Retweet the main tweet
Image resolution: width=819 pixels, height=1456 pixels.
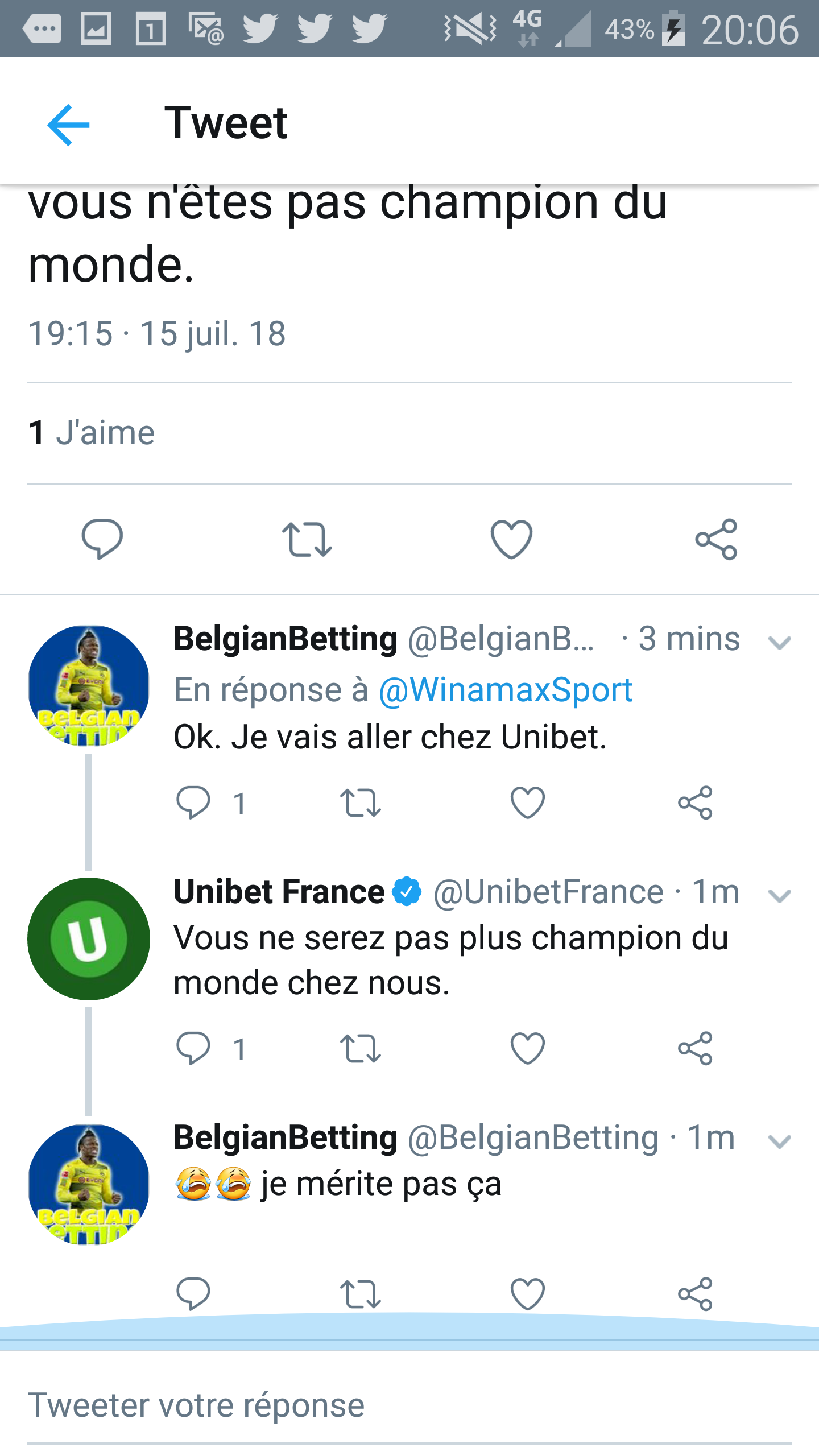(x=307, y=539)
